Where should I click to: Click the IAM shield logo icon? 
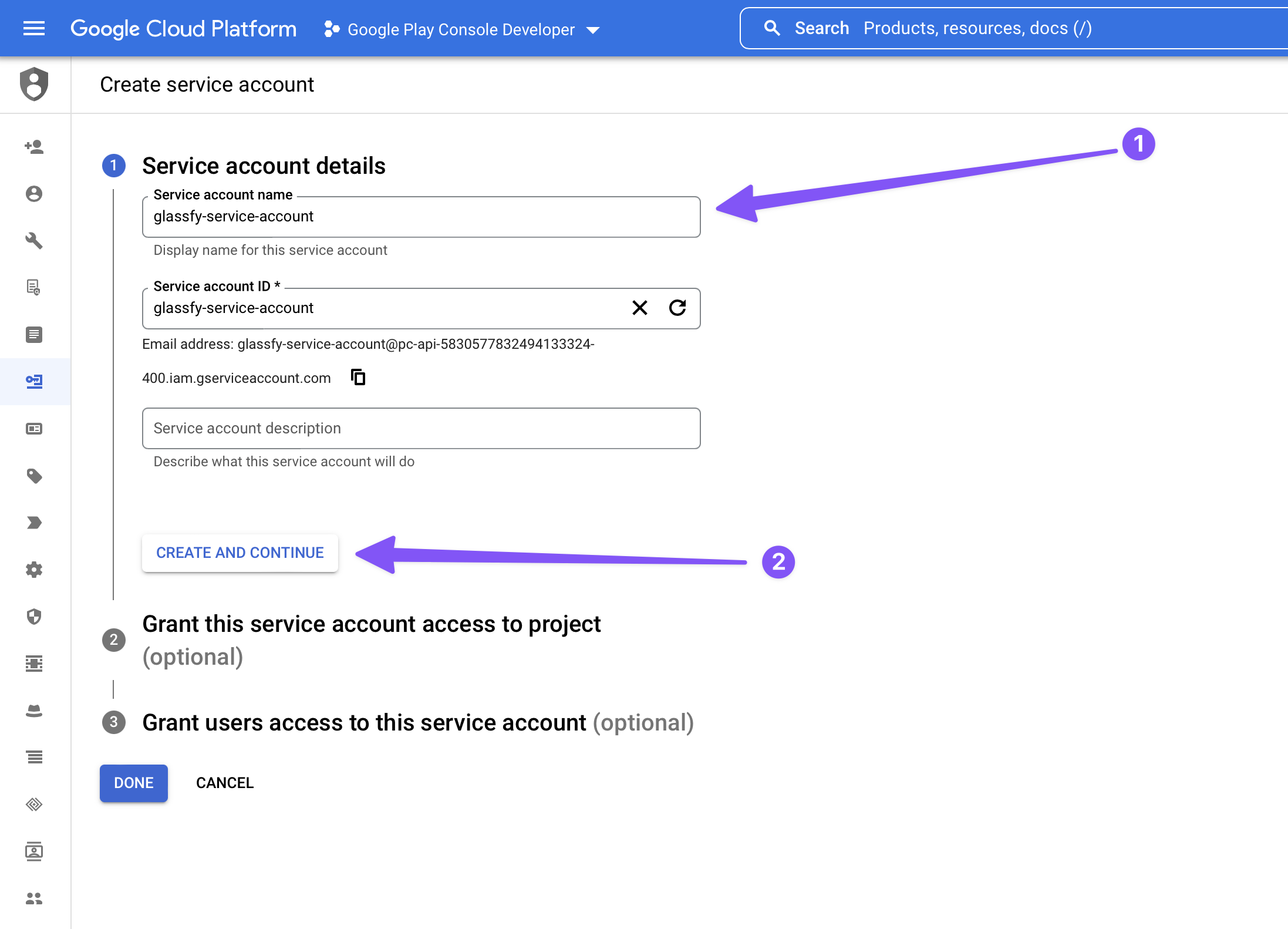click(x=34, y=84)
